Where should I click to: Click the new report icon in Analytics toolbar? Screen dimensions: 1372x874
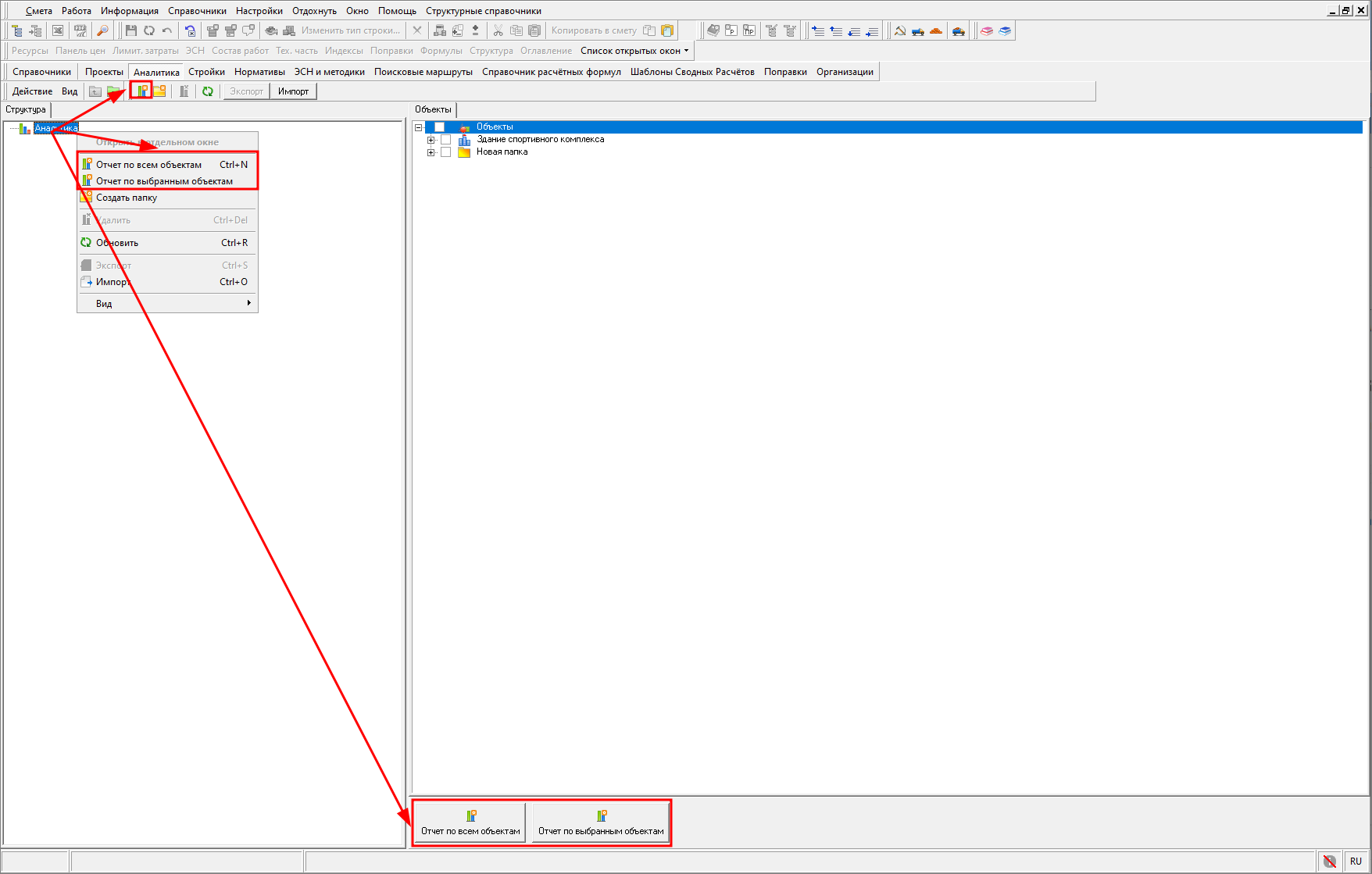pyautogui.click(x=141, y=91)
